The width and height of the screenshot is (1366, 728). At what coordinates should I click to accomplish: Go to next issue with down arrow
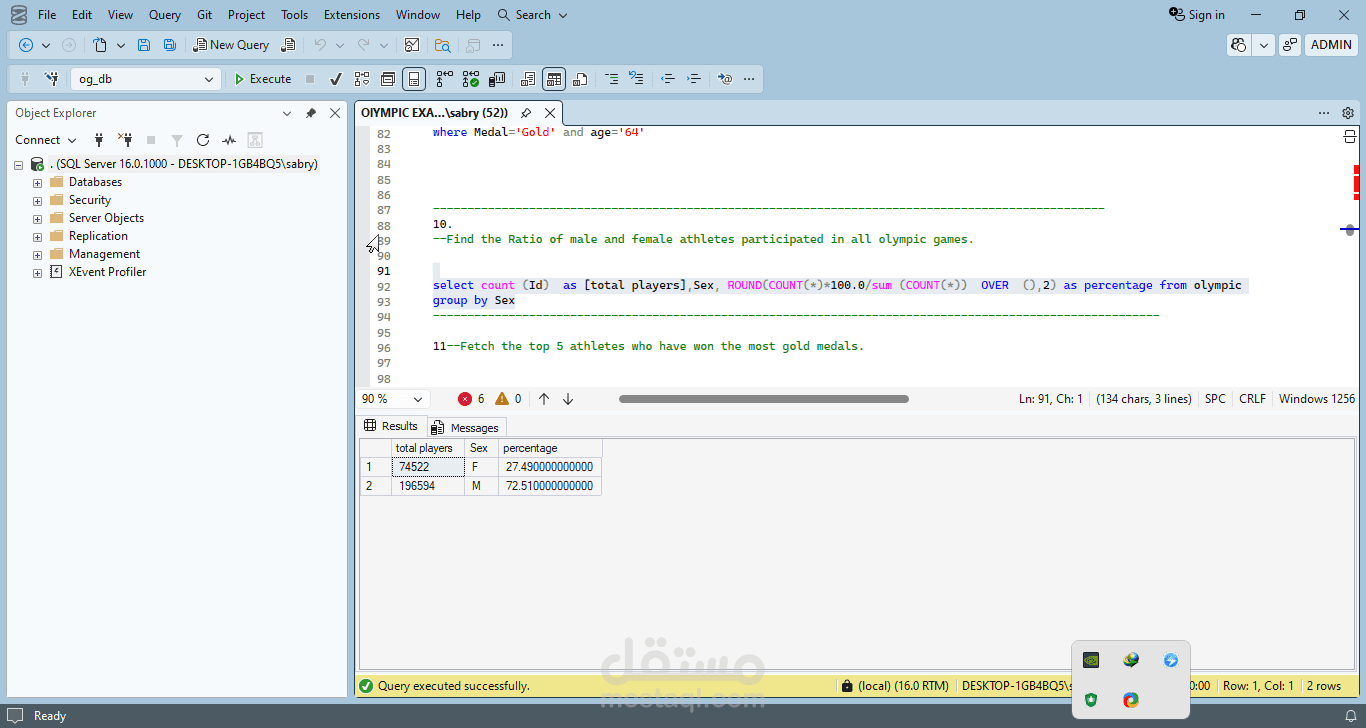(x=568, y=399)
